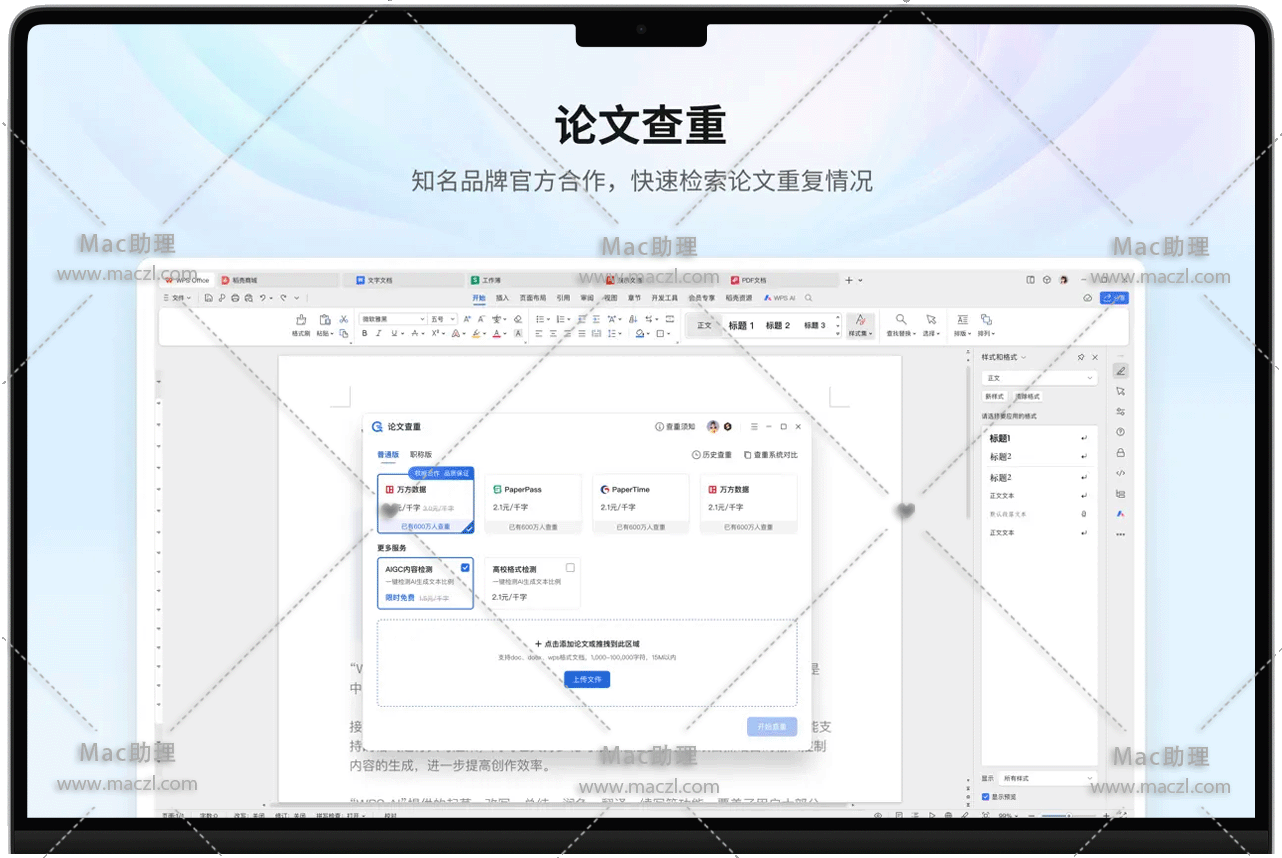
Task: Click the Find and Replace magnifier icon
Action: (901, 319)
